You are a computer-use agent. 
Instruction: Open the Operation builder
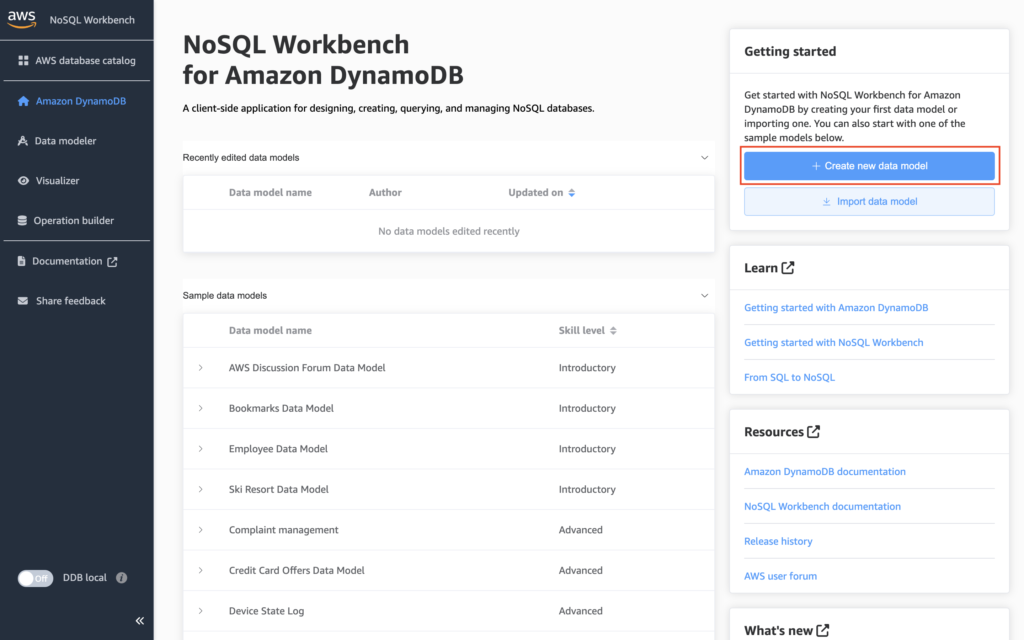tap(76, 220)
